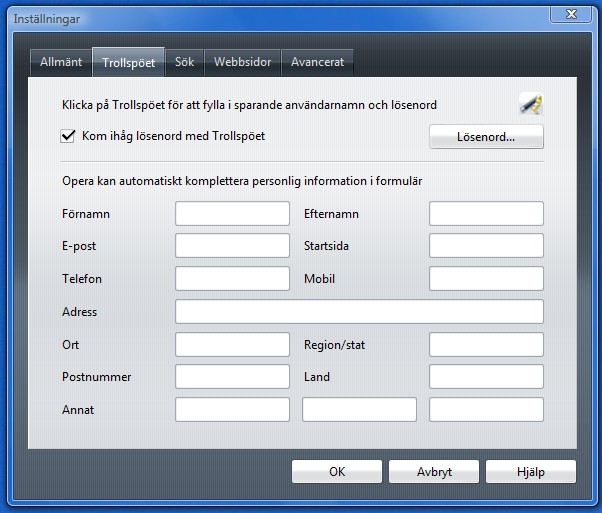Click the Startsida label
602x513 pixels.
click(x=326, y=246)
